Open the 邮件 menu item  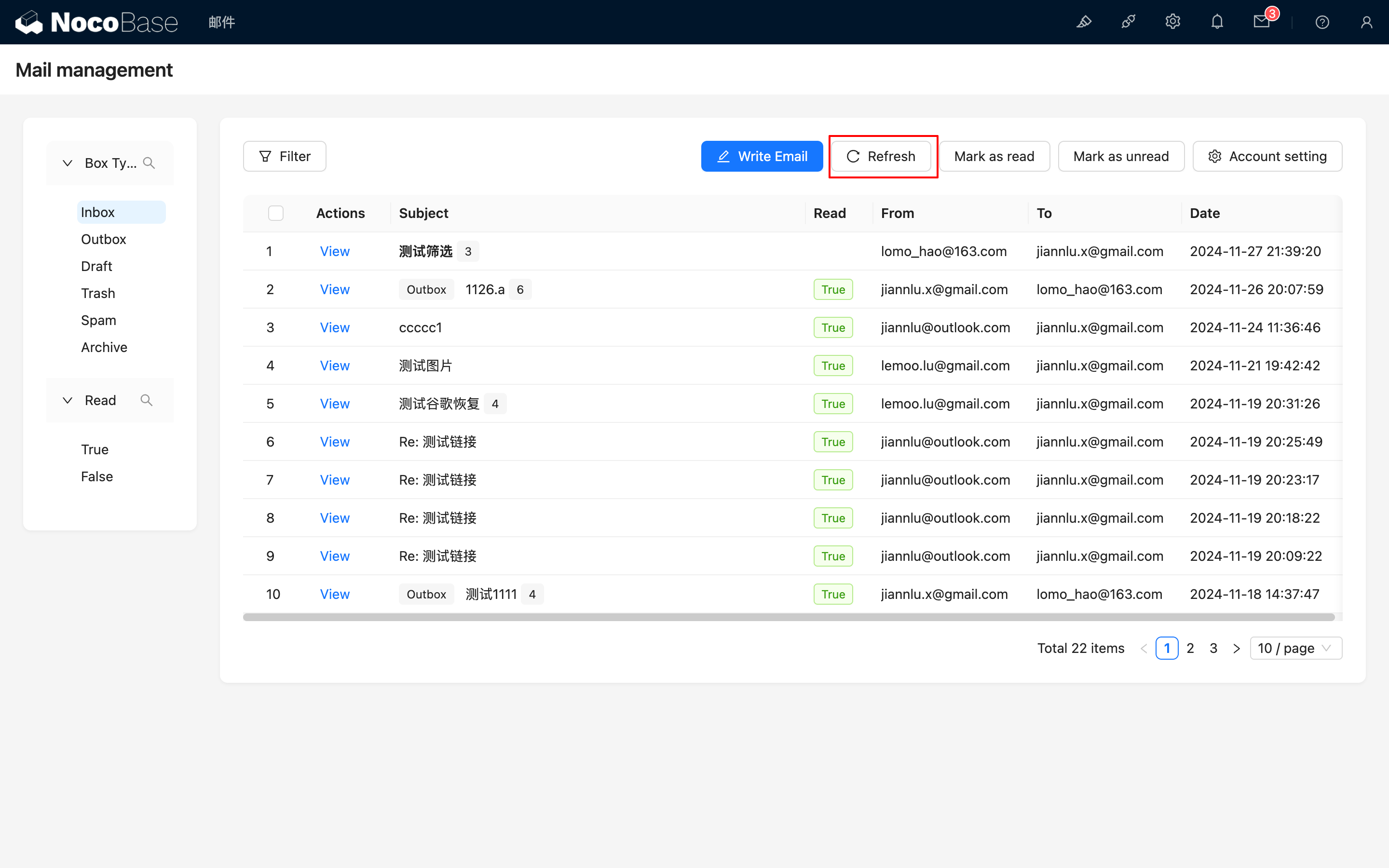click(221, 22)
